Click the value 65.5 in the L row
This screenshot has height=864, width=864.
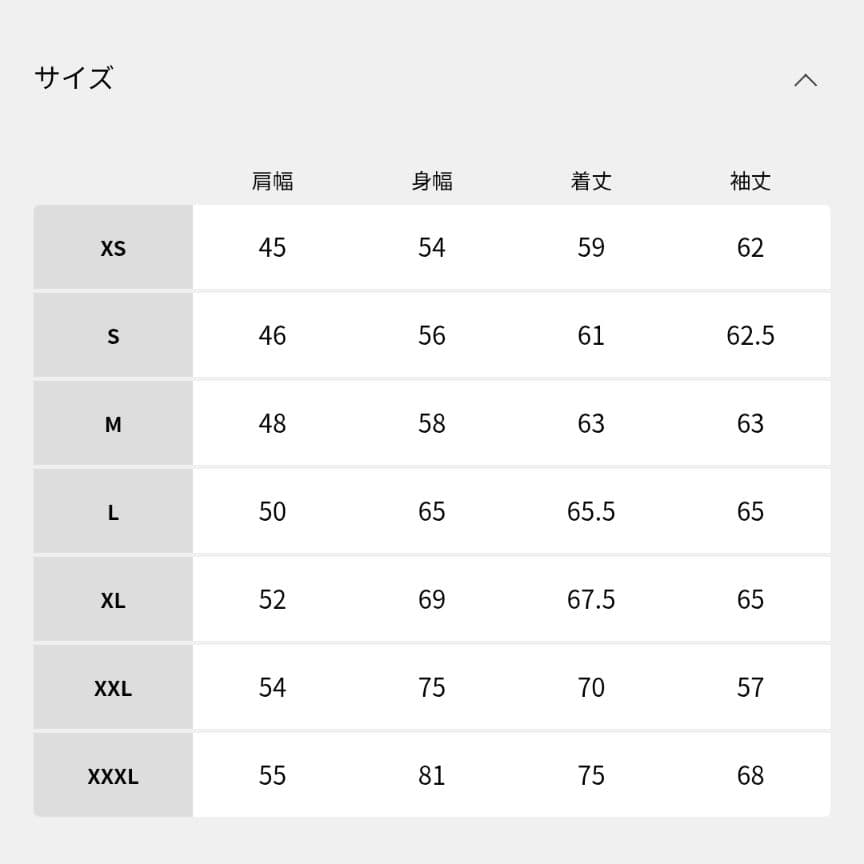click(591, 511)
